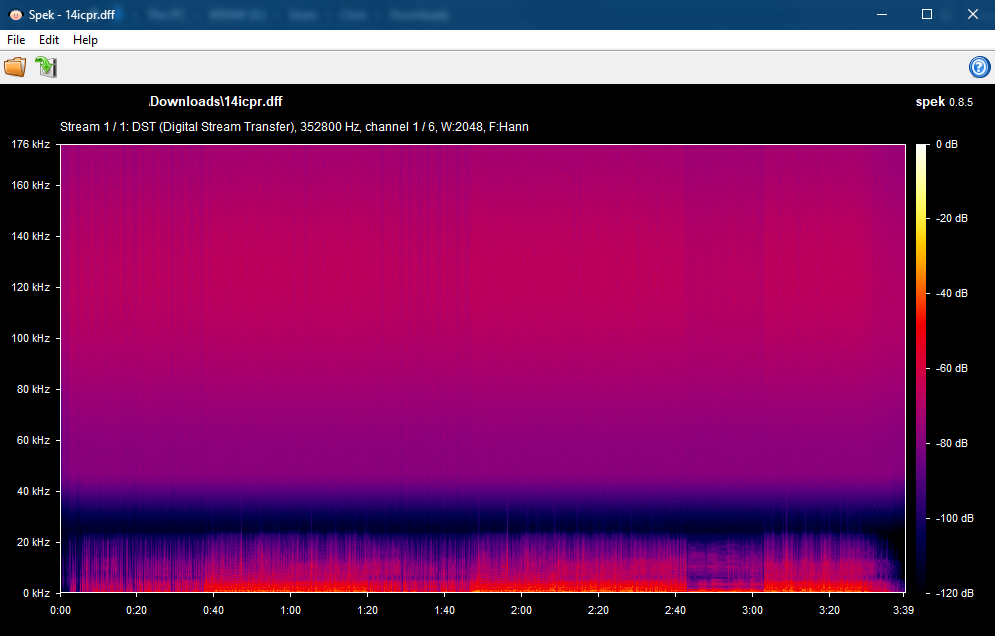Screen dimensions: 995x636
Task: Click the 0 kHz axis label
Action: (x=36, y=593)
